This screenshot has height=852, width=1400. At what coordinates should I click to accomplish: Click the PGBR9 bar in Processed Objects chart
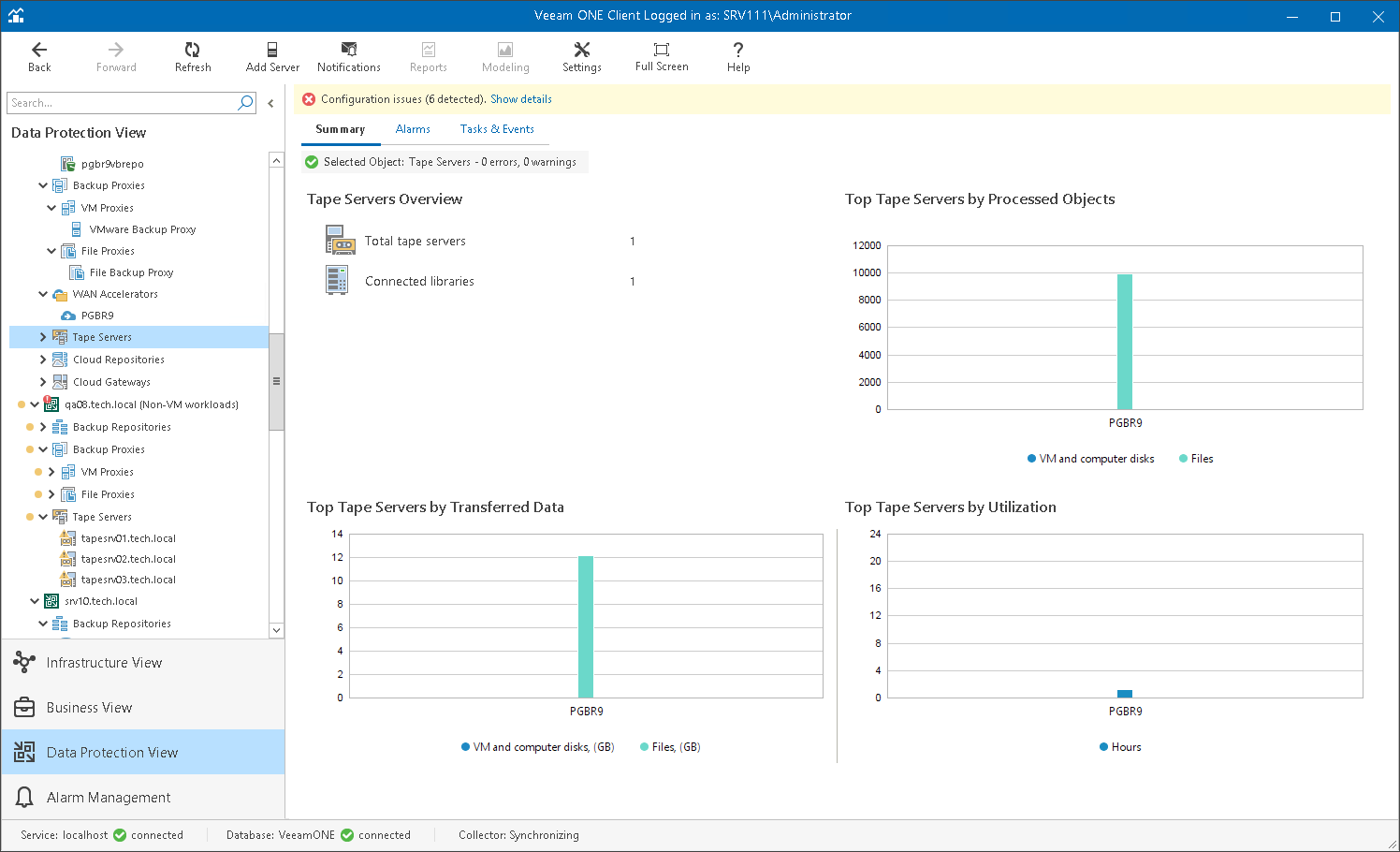[x=1125, y=342]
